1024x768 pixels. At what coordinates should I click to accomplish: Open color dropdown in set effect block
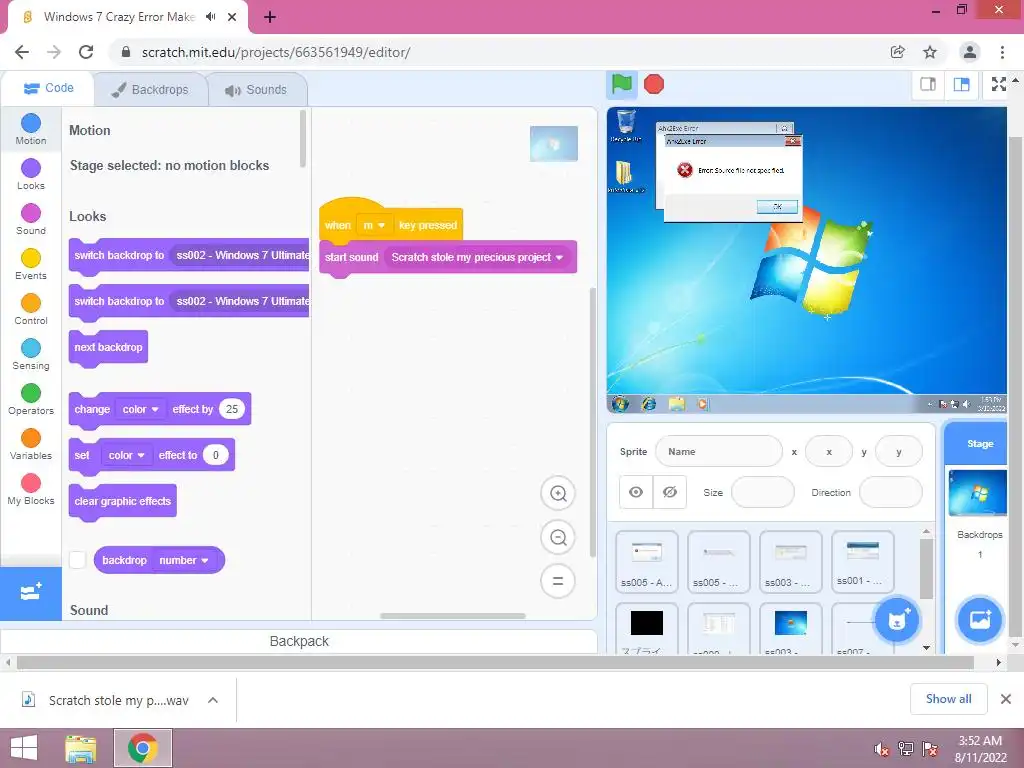point(126,455)
